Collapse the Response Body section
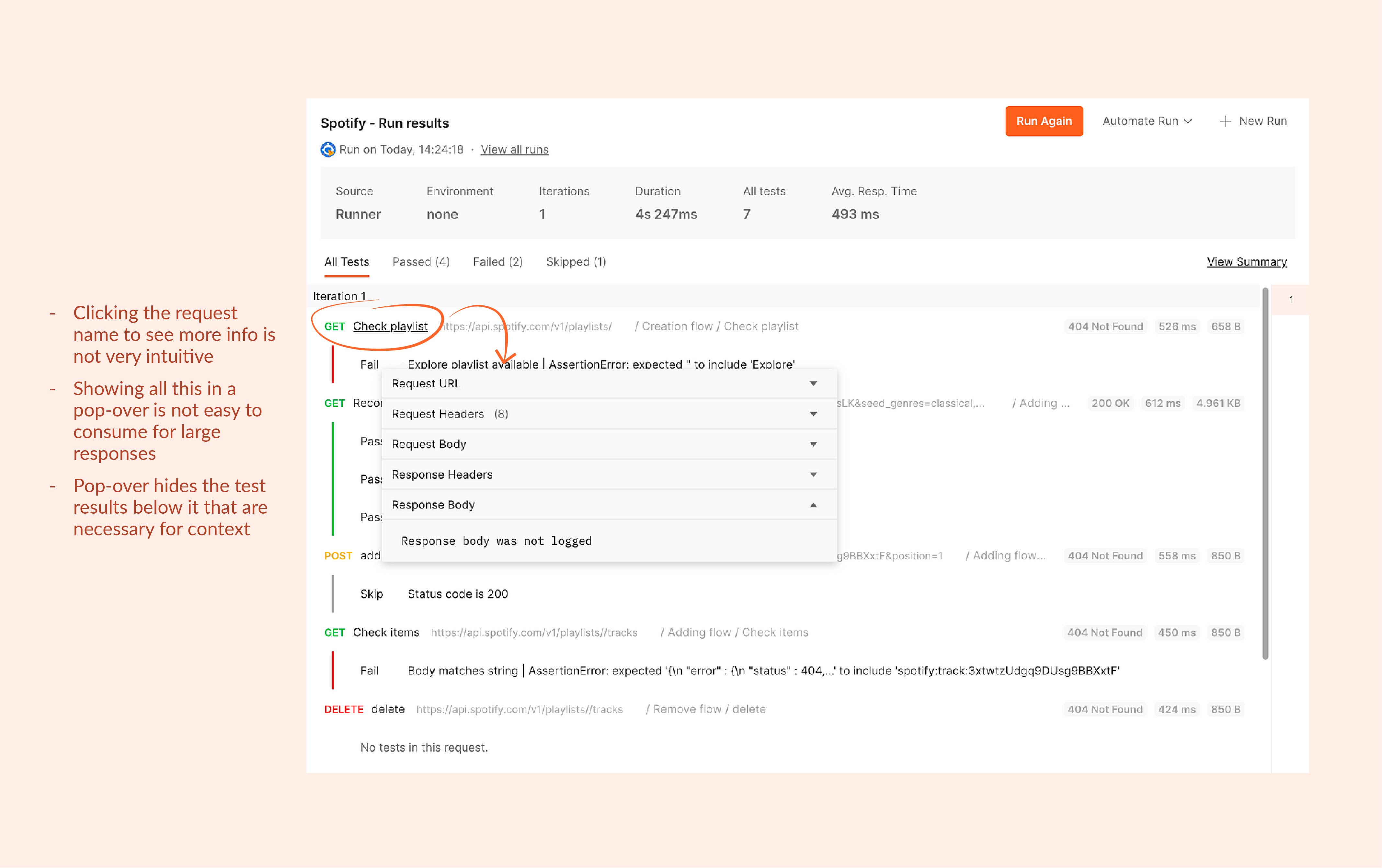This screenshot has width=1382, height=868. (609, 505)
